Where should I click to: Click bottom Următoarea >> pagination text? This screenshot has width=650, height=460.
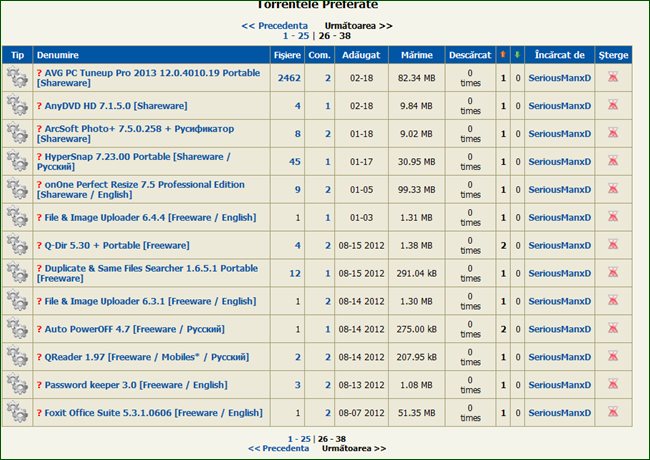(356, 449)
